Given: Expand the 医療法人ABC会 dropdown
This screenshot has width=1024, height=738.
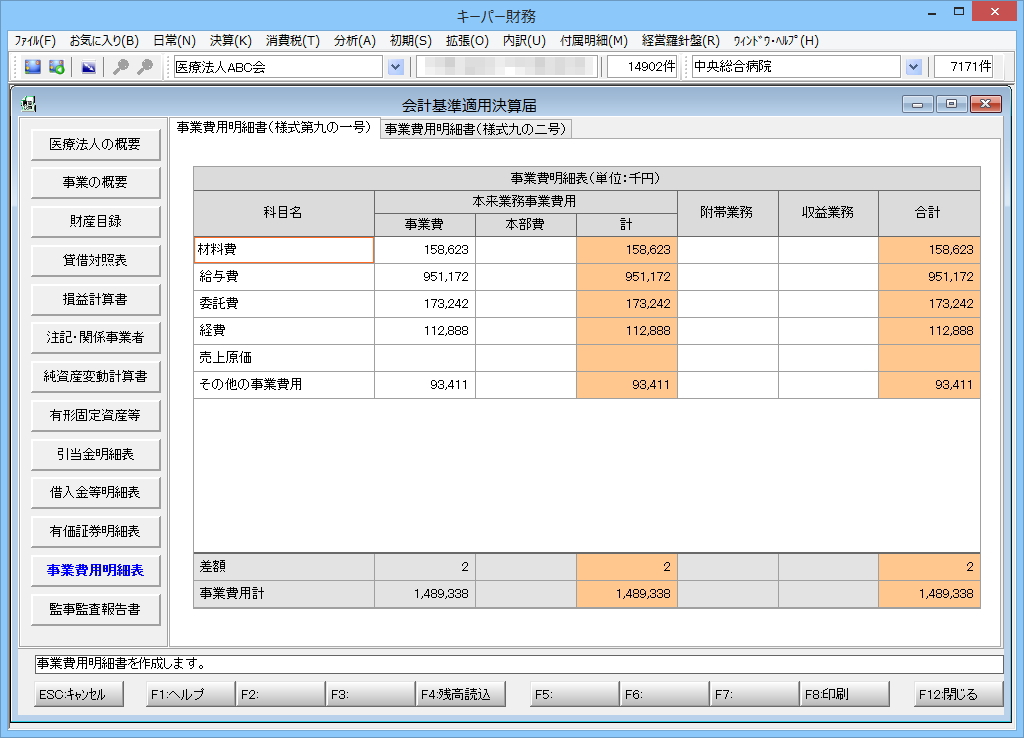Looking at the screenshot, I should (395, 67).
